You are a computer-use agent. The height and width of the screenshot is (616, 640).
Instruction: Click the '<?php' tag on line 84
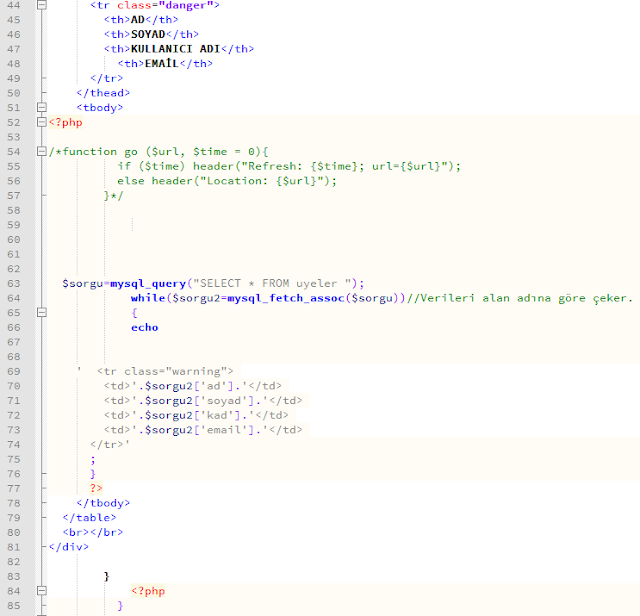pyautogui.click(x=148, y=591)
